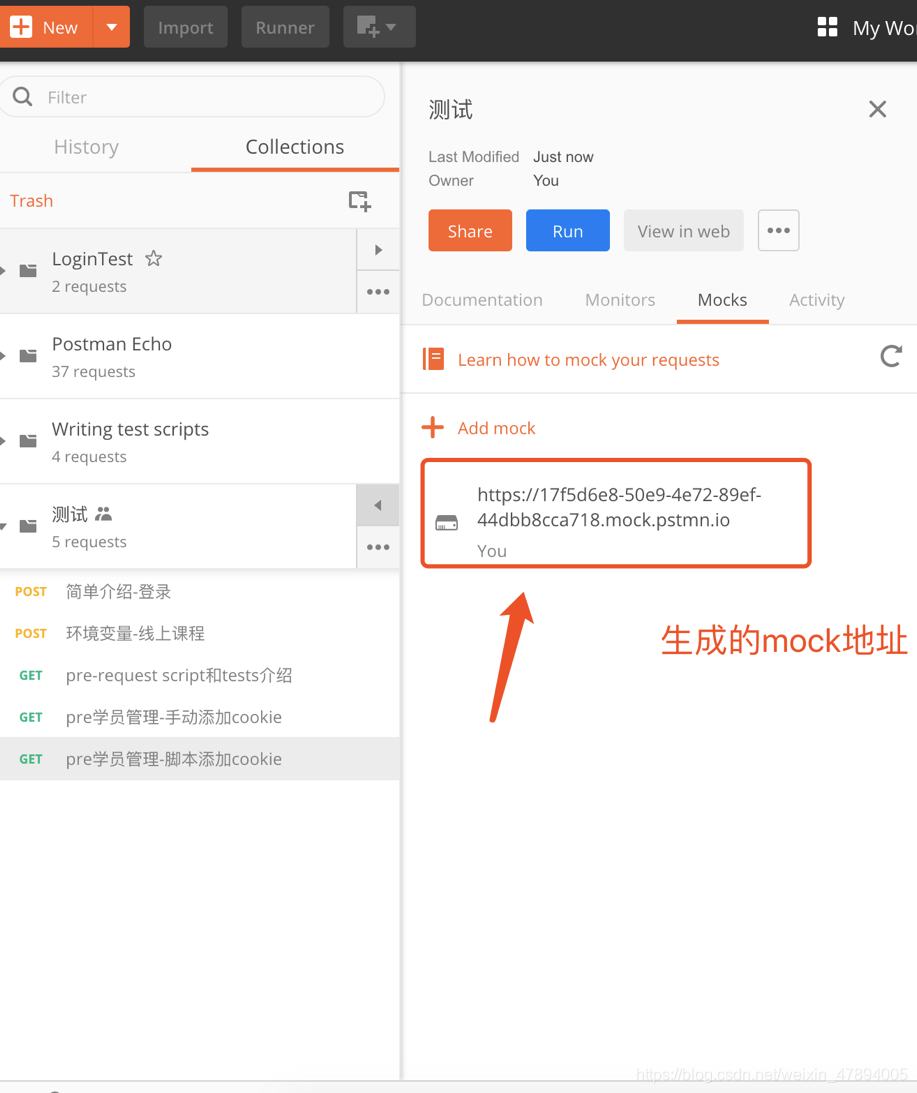Open pre-request script和tests介绍 GET request

pyautogui.click(x=199, y=675)
